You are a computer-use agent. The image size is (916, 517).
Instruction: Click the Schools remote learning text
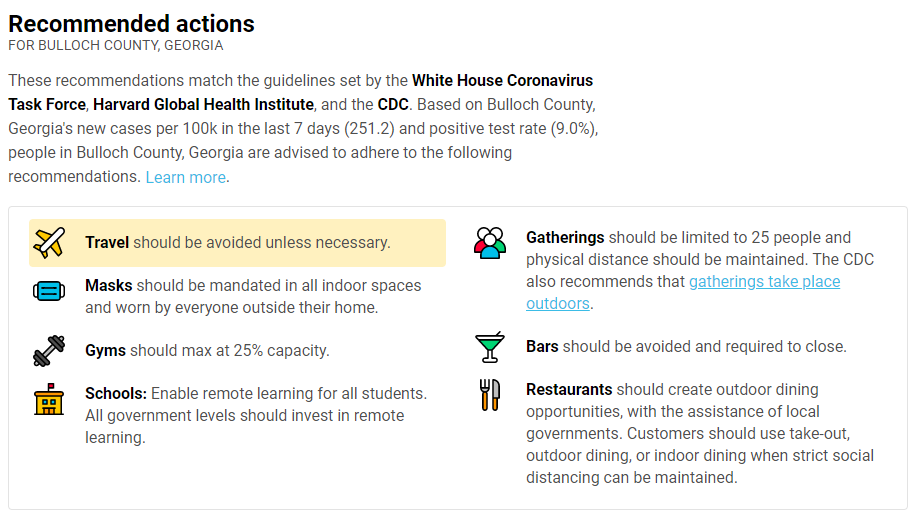[256, 415]
